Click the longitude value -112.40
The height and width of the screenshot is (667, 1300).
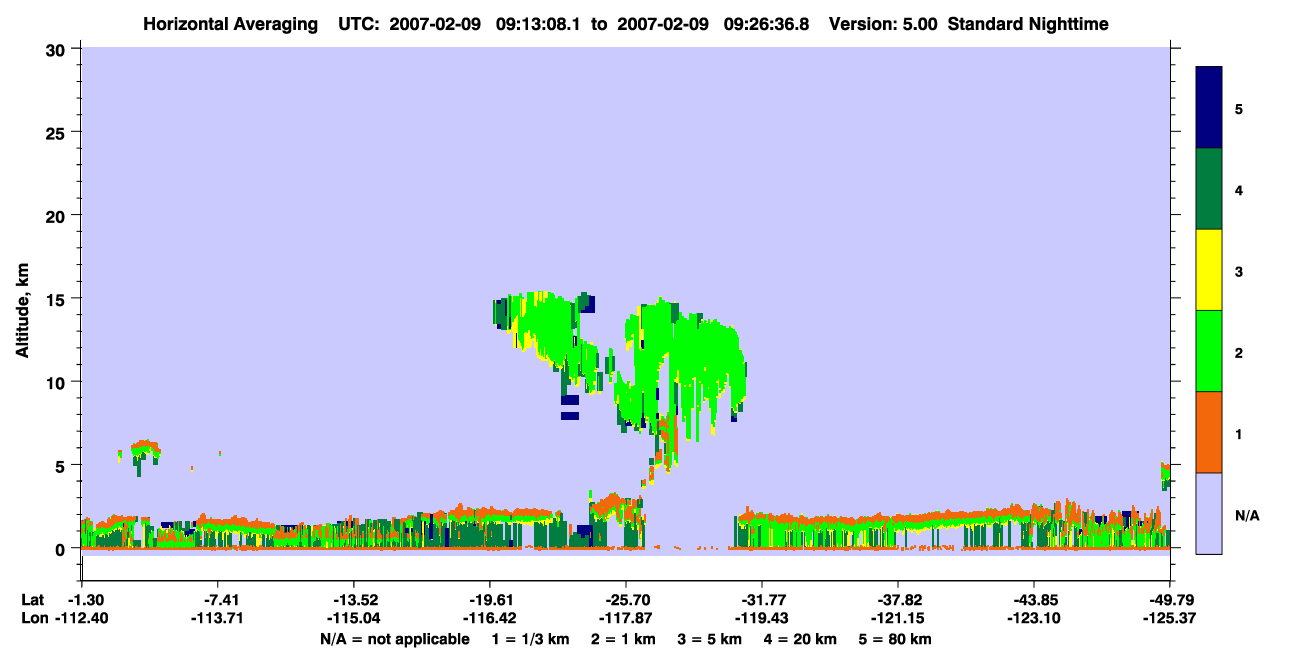[81, 618]
